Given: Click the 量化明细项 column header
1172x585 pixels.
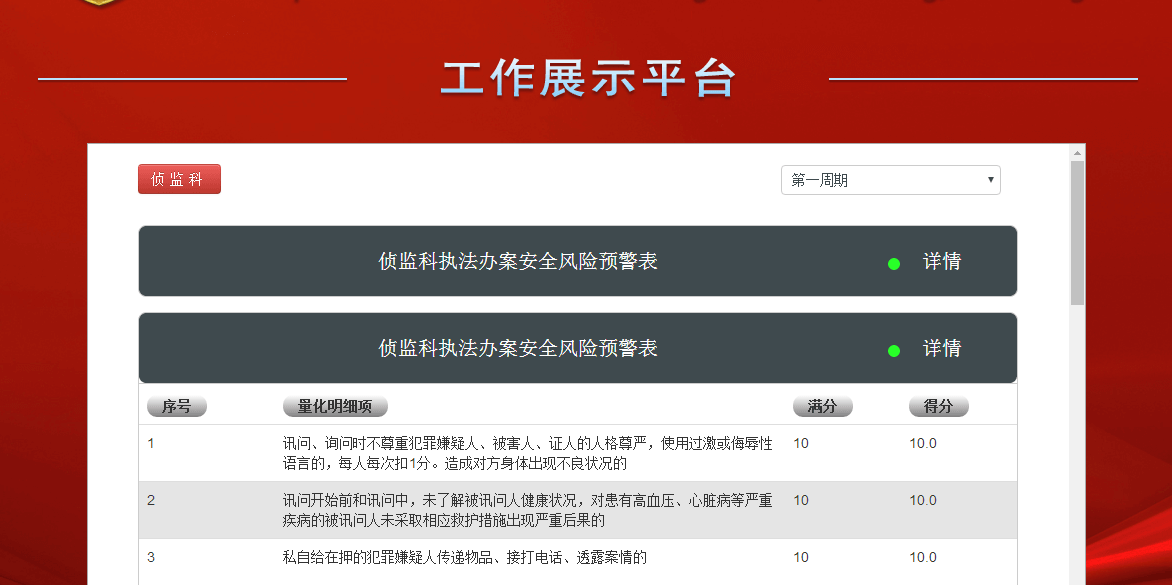Looking at the screenshot, I should pyautogui.click(x=335, y=406).
